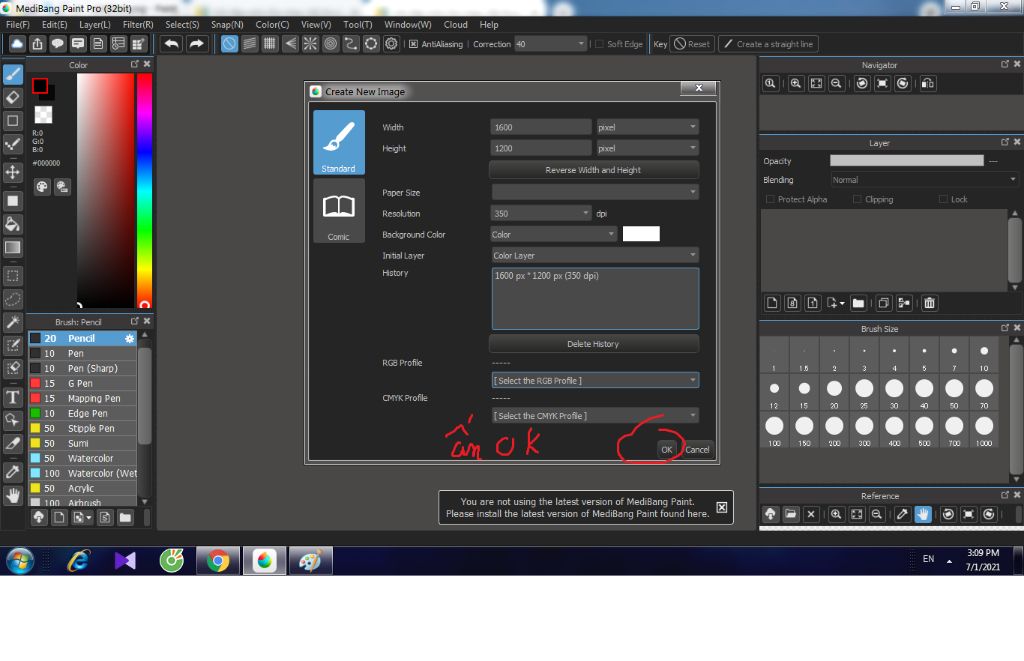Select the Eraser tool

coord(12,97)
